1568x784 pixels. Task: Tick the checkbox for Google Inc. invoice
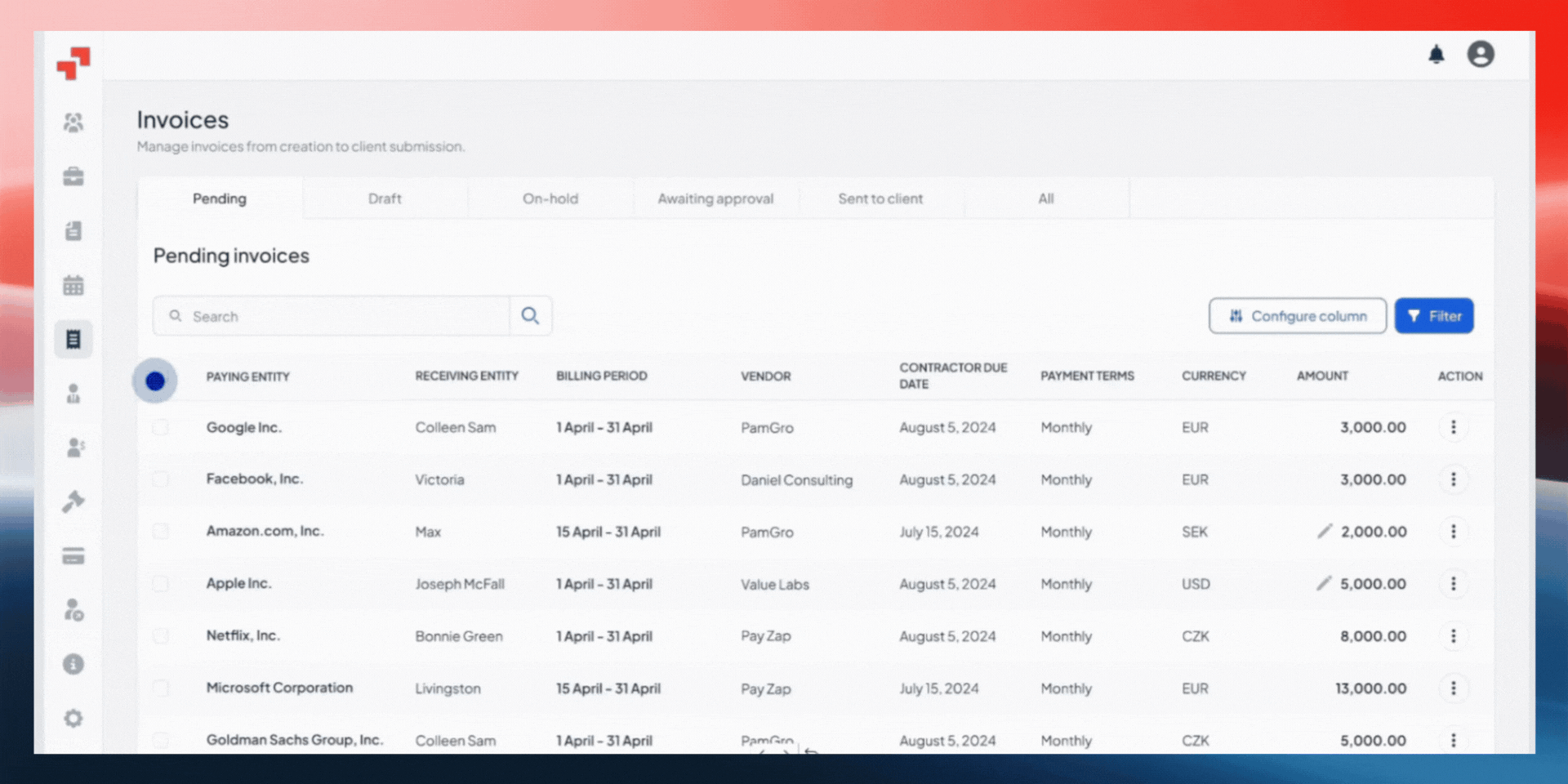click(x=160, y=427)
